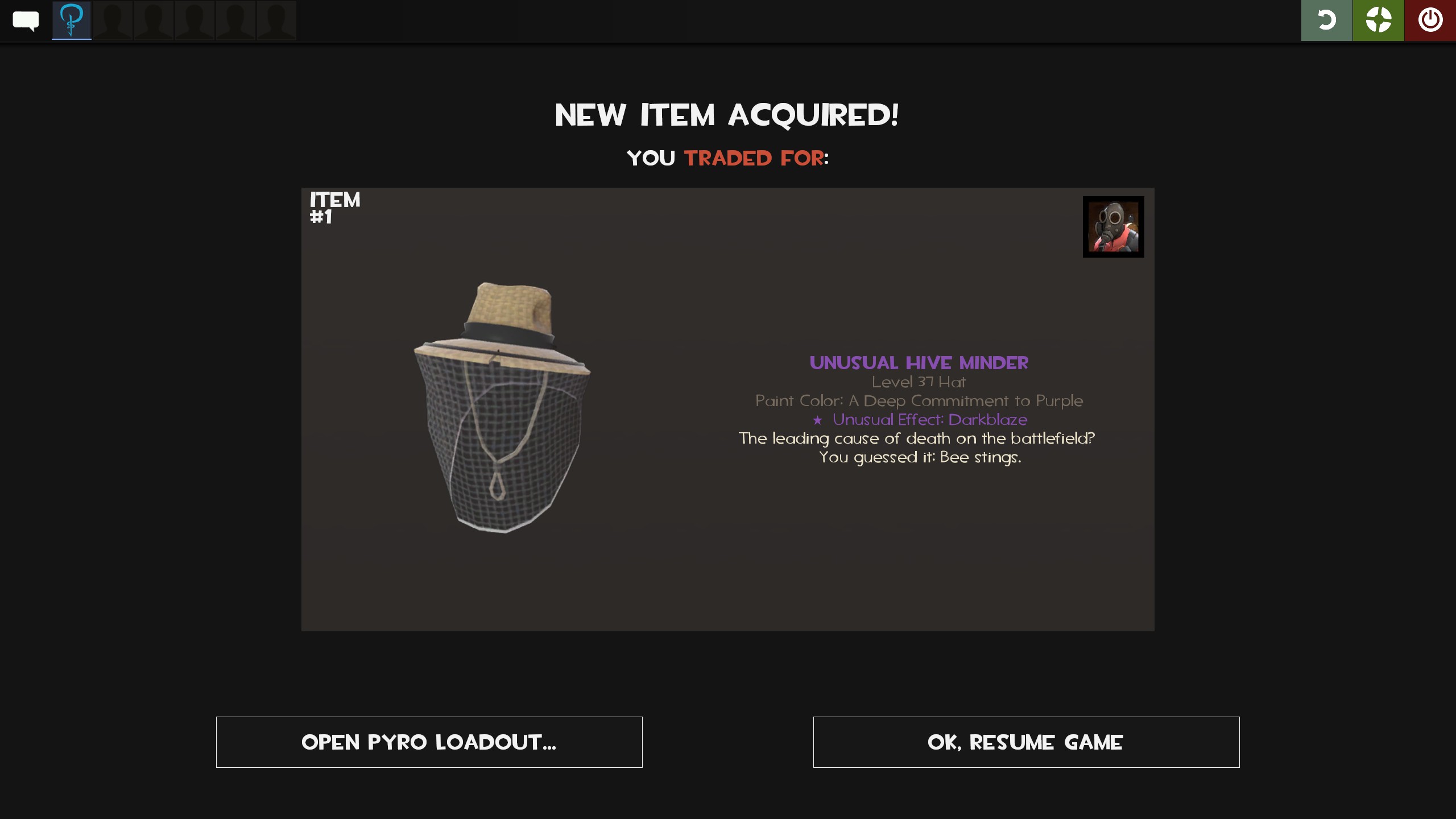Click the fourth empty silhouette avatar slot
The width and height of the screenshot is (1456, 819).
click(235, 20)
